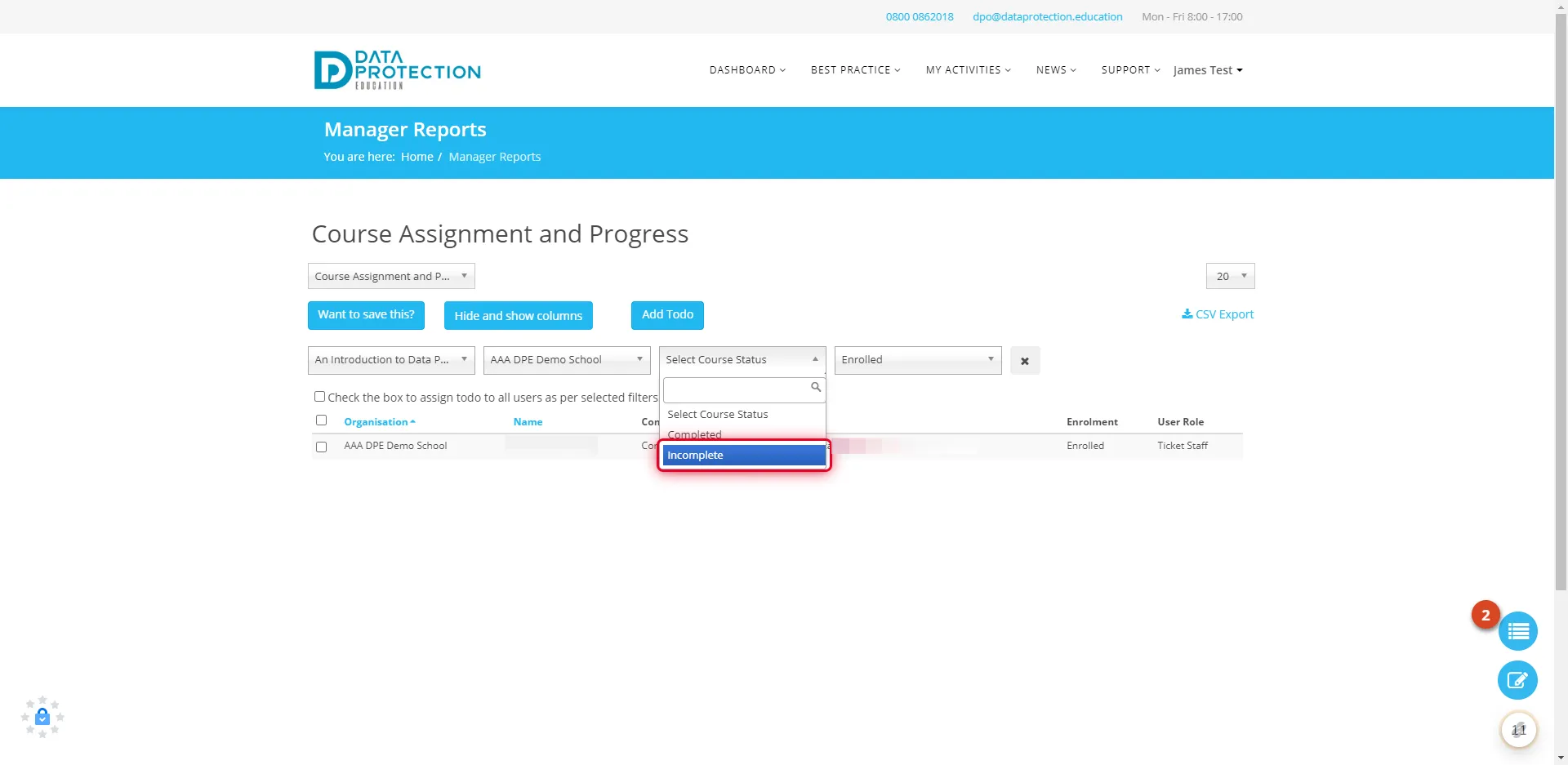Open the floating list widget icon
Screen dimensions: 1568x765
[x=1517, y=631]
